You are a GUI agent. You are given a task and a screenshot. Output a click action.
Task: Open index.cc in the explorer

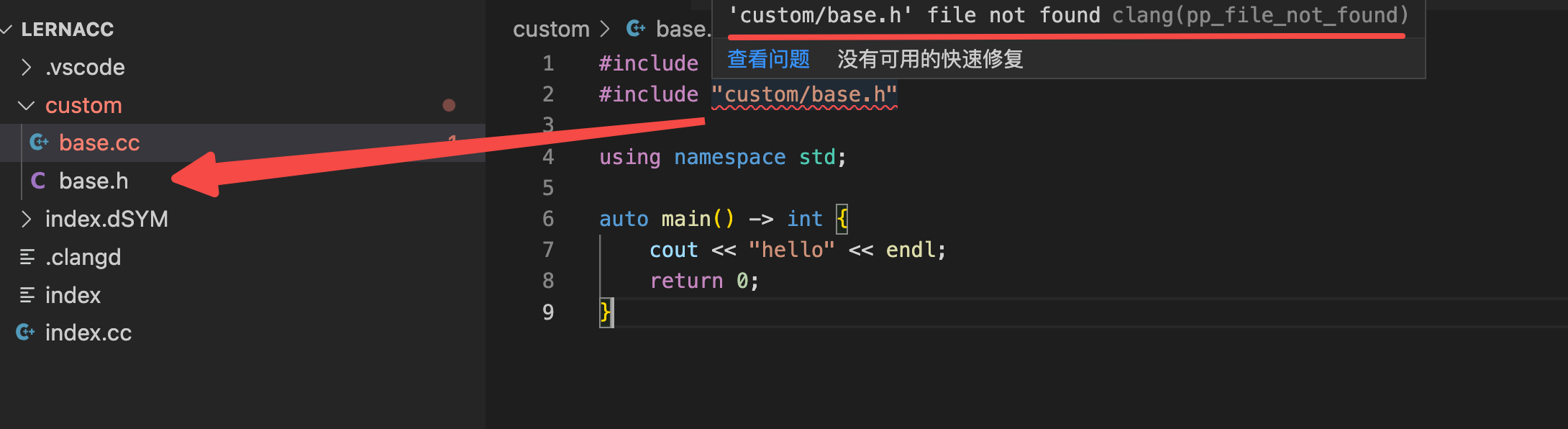(88, 333)
